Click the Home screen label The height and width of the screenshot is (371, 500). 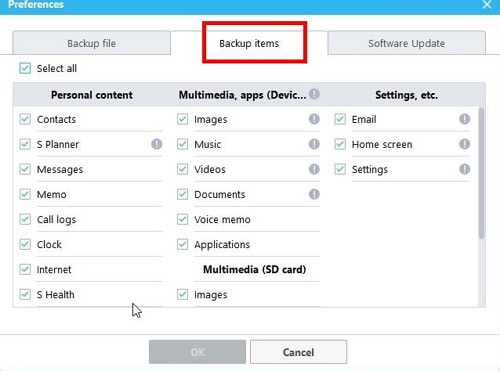coord(382,144)
